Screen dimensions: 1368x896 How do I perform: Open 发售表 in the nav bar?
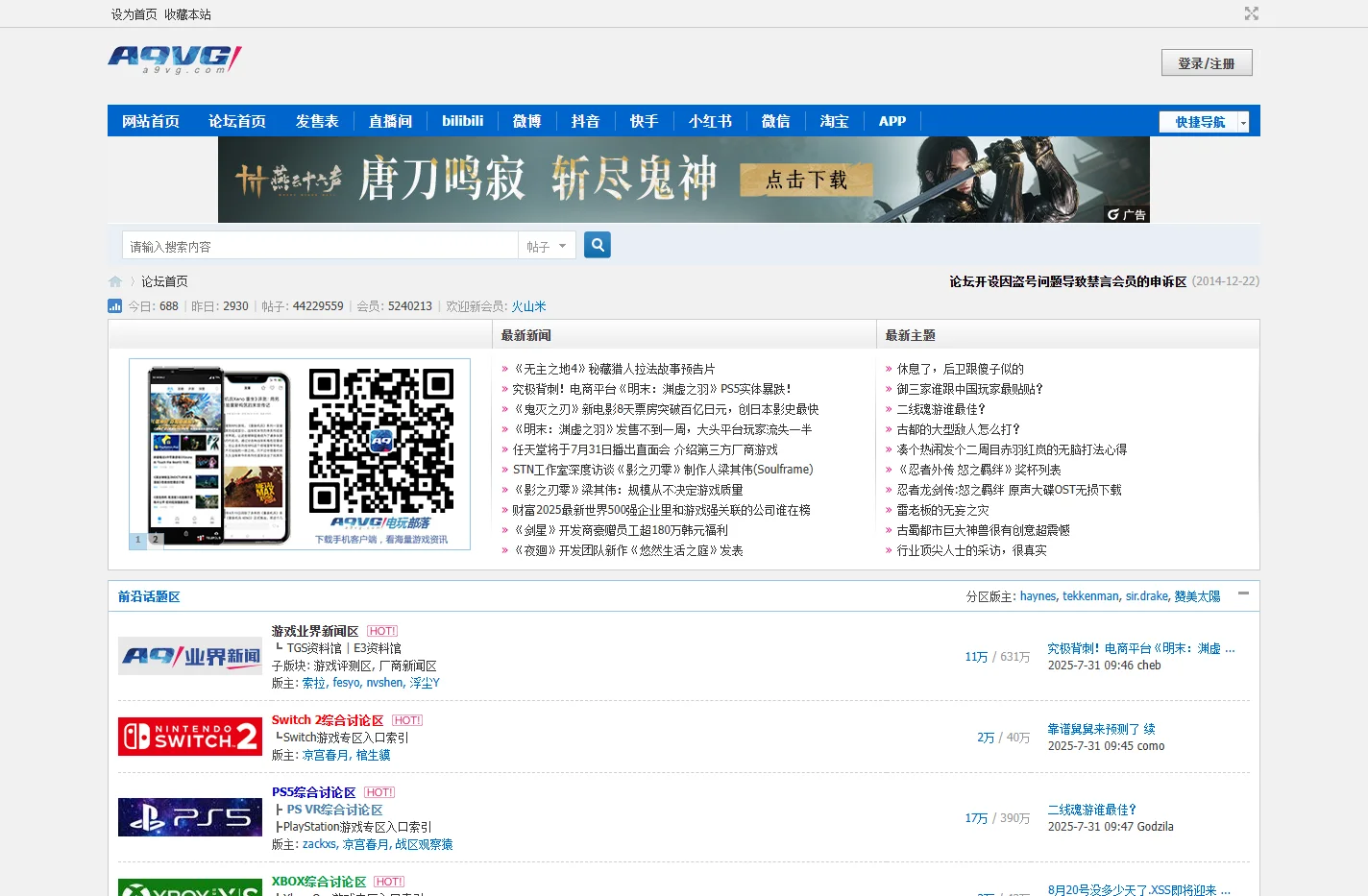point(317,121)
